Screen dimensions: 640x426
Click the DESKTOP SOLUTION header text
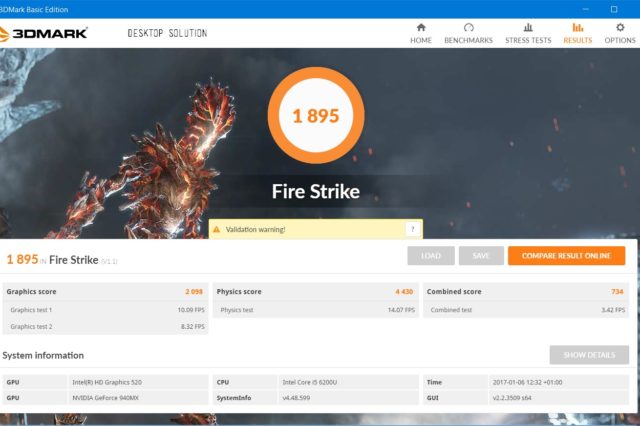[x=167, y=33]
